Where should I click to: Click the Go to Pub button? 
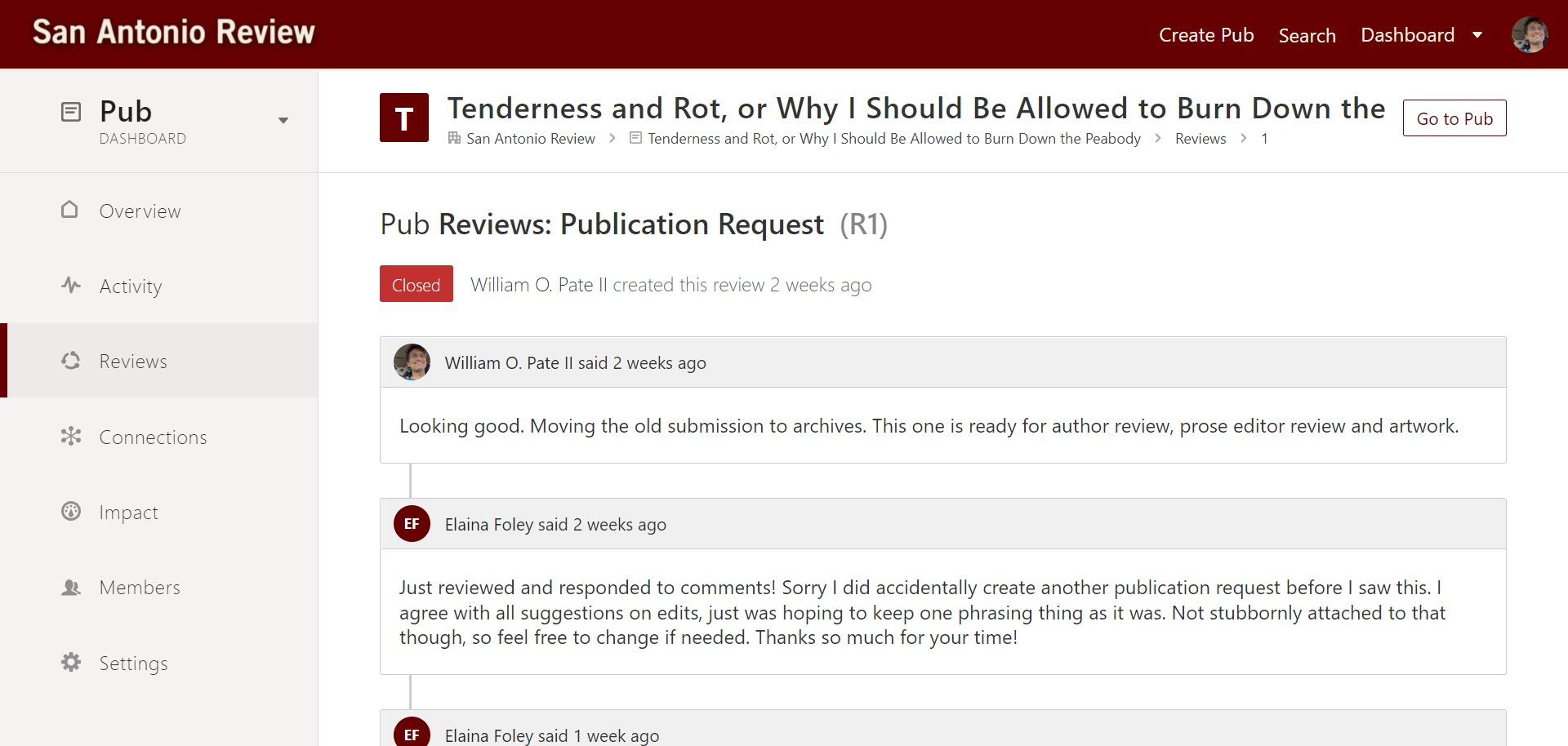(1454, 118)
